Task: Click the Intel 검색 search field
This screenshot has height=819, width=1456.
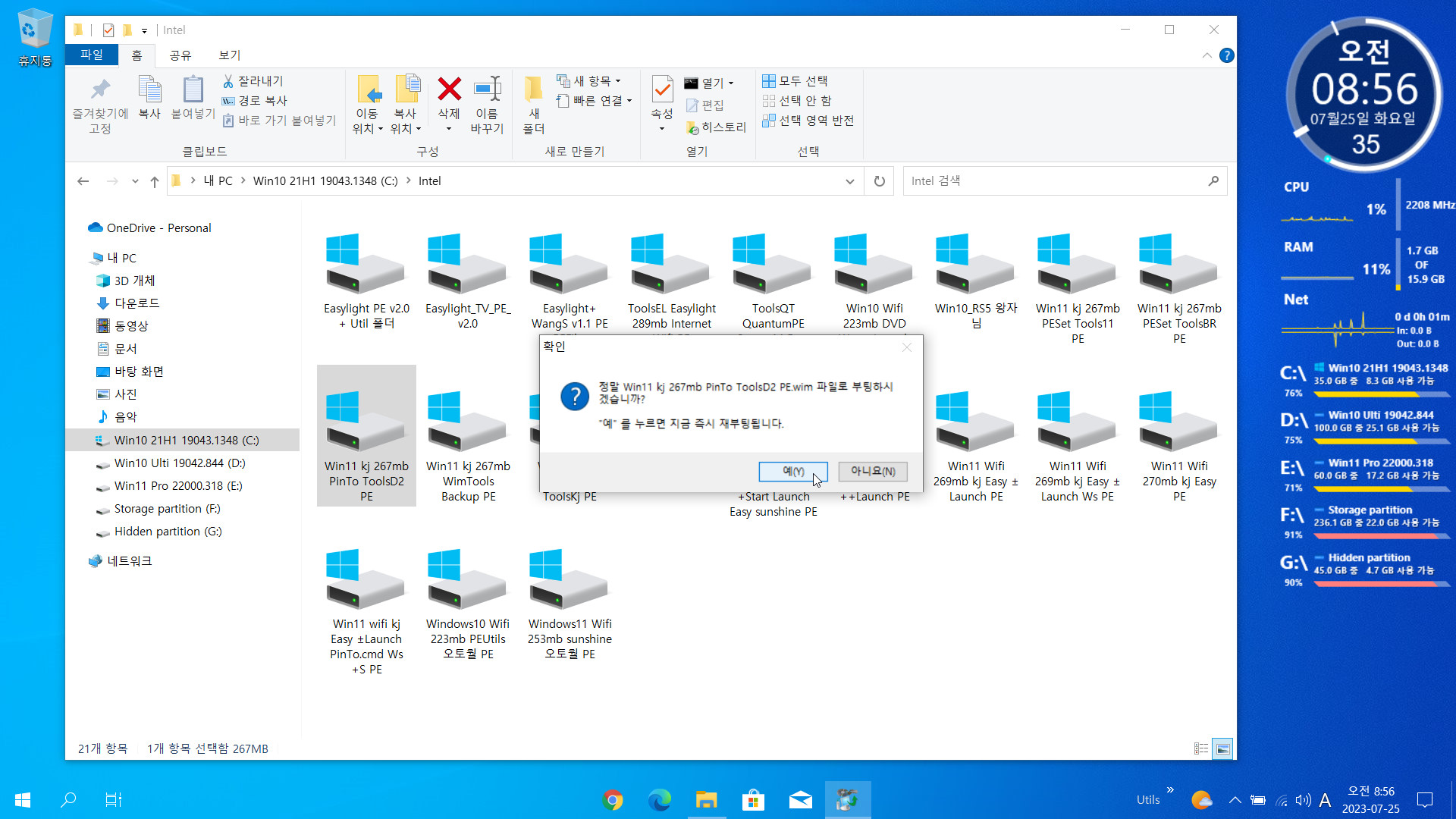Action: pyautogui.click(x=1065, y=181)
